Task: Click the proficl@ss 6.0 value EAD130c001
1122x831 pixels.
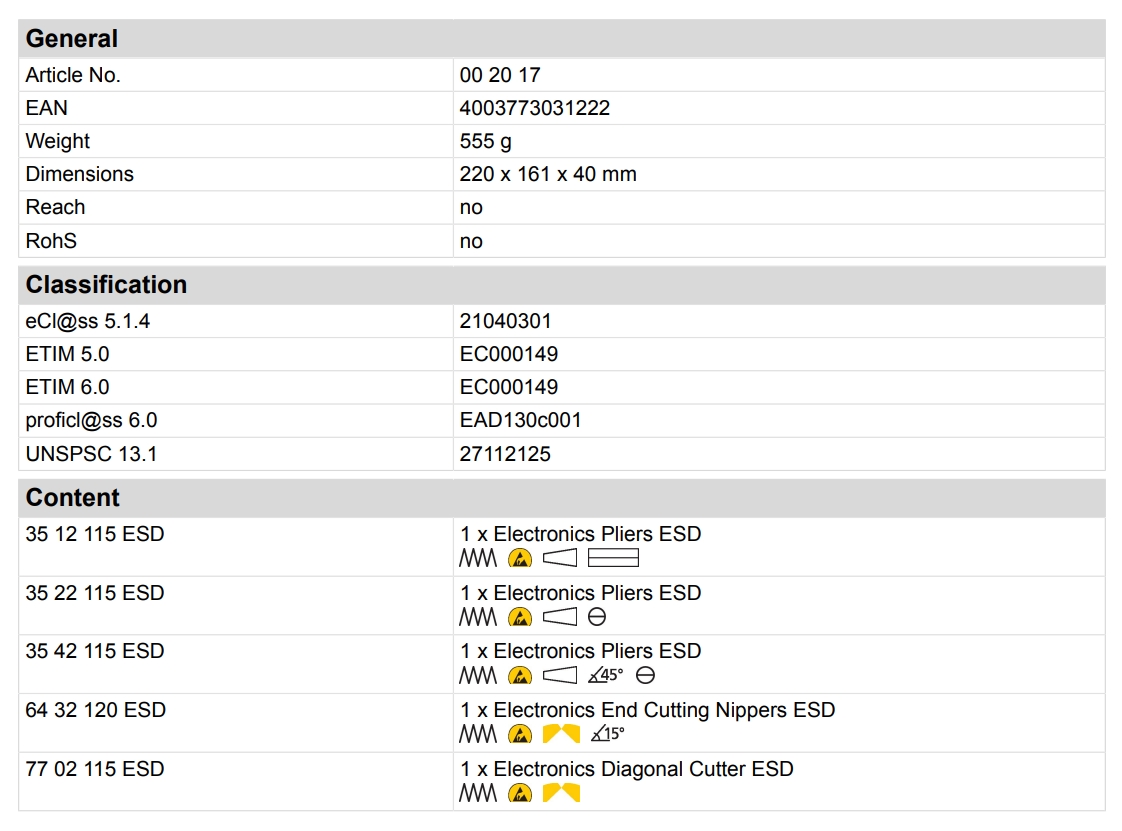Action: (x=520, y=420)
